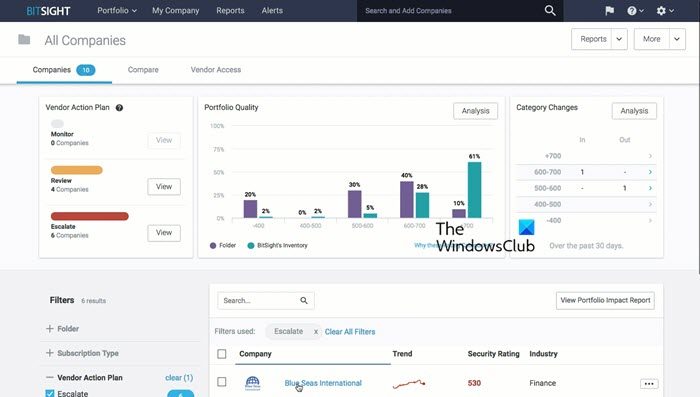Click the All Companies folder icon

(24, 40)
